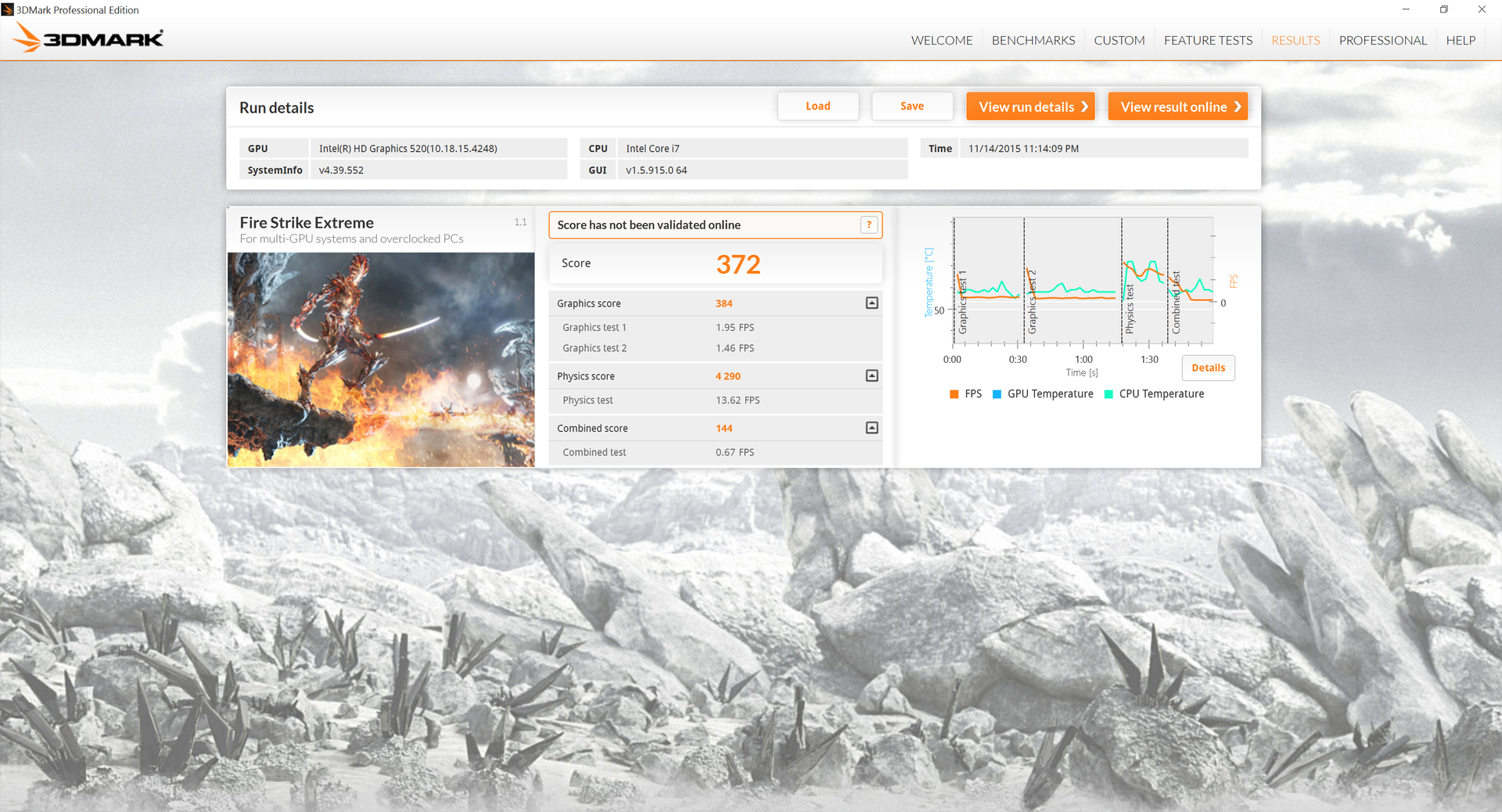
Task: Close the 3DMark window
Action: pos(1482,9)
